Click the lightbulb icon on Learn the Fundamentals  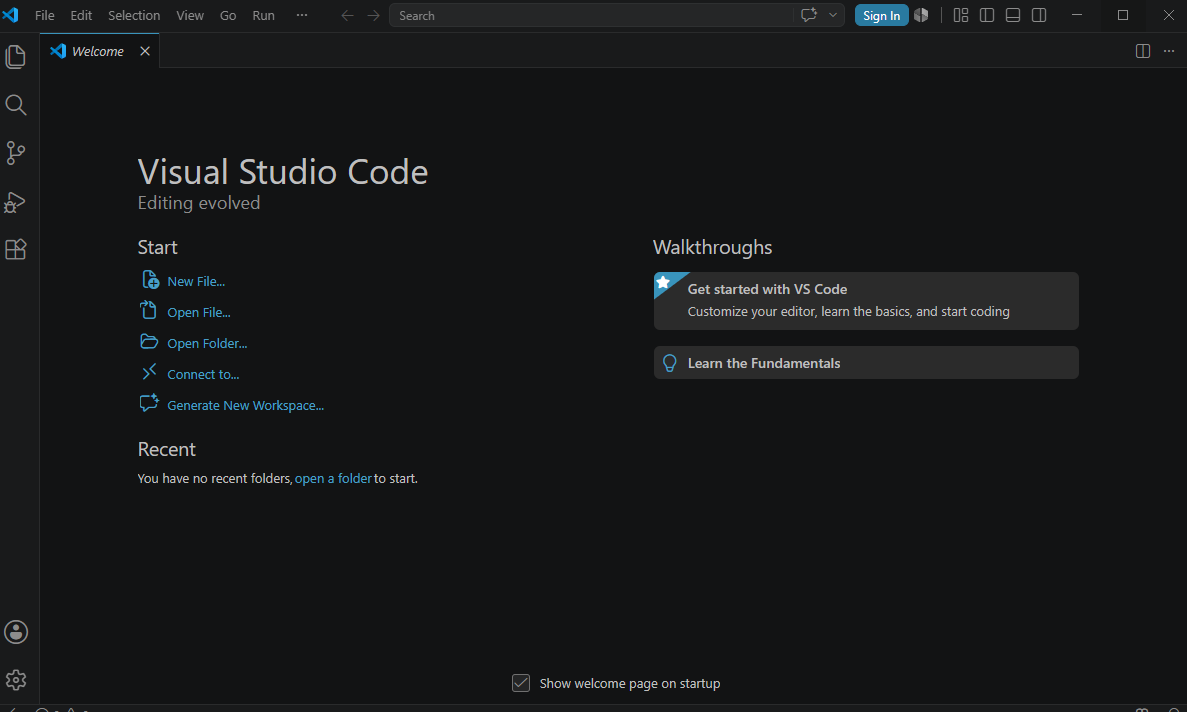click(670, 363)
